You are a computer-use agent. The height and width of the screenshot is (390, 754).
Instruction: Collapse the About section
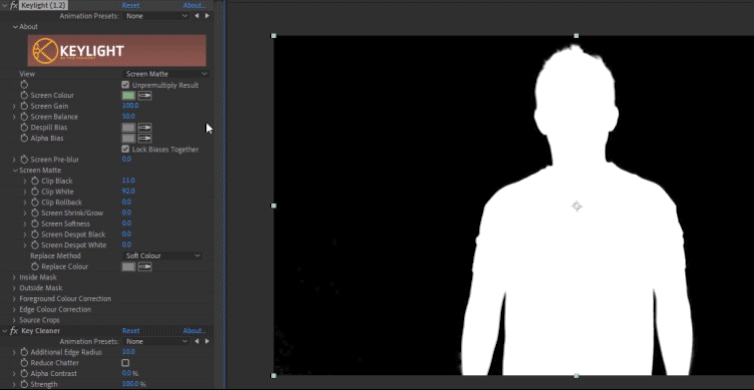[x=15, y=27]
